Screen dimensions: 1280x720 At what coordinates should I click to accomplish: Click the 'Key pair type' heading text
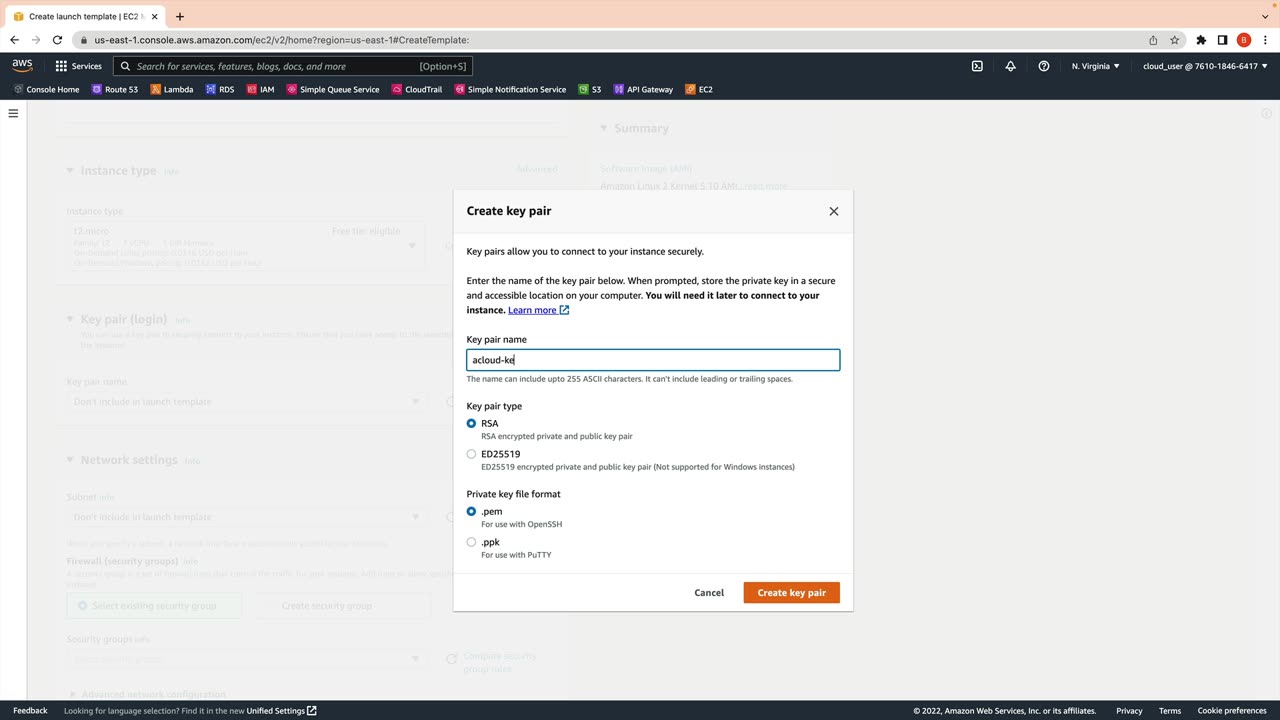coord(494,406)
